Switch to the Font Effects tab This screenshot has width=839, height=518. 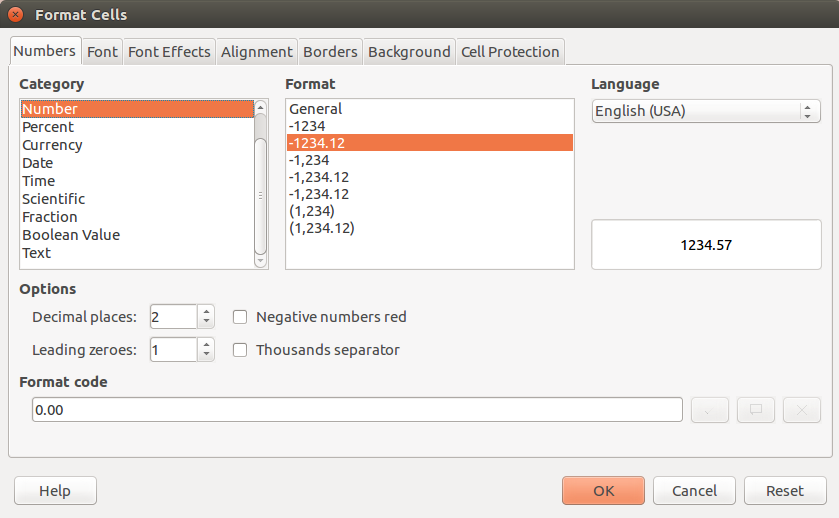[x=169, y=52]
